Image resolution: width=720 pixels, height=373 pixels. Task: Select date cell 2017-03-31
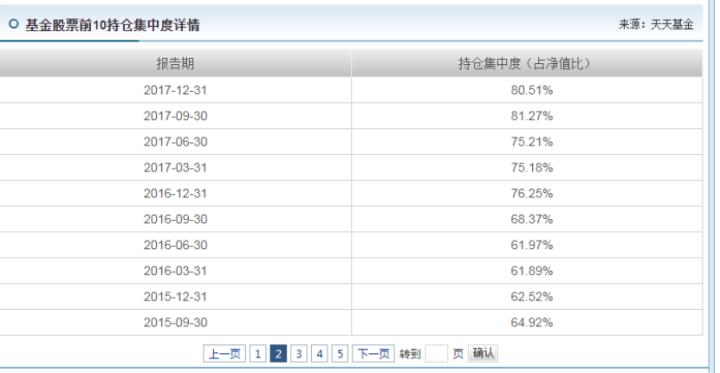tap(175, 168)
